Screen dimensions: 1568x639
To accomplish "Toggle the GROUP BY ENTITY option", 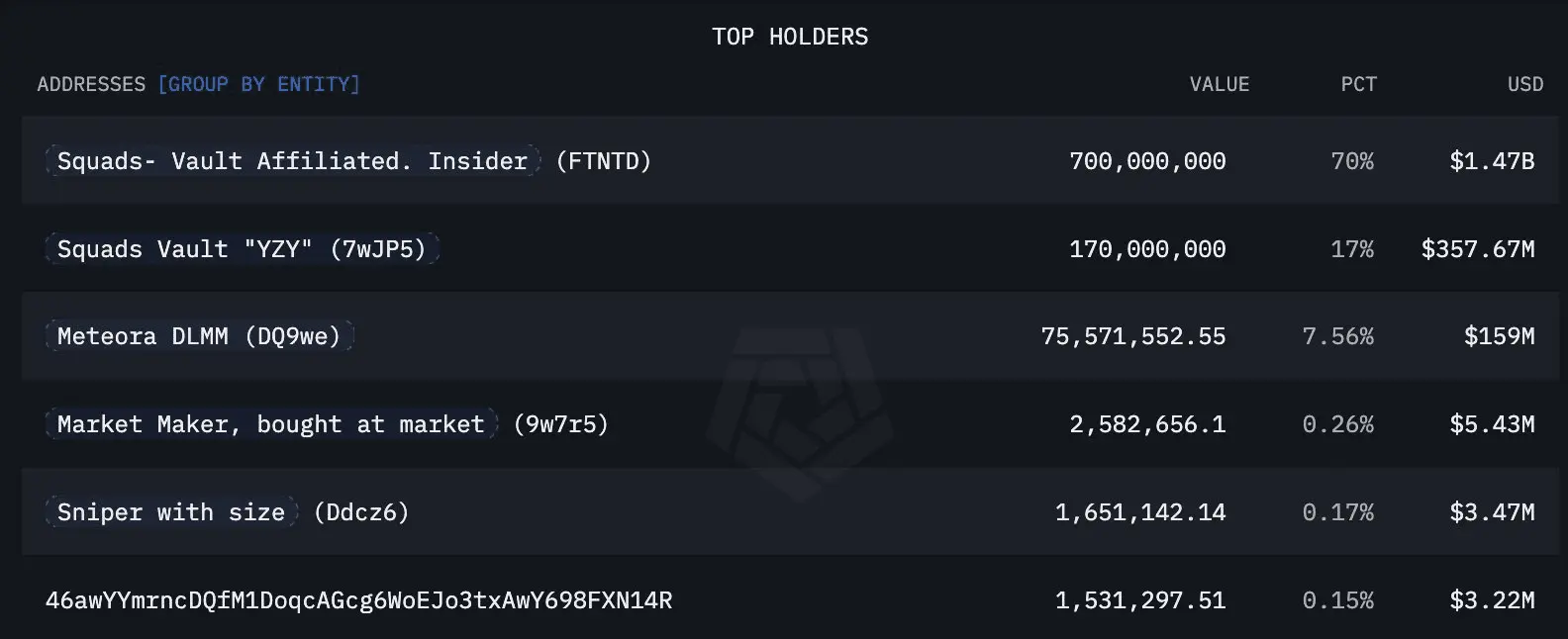I will (x=258, y=84).
